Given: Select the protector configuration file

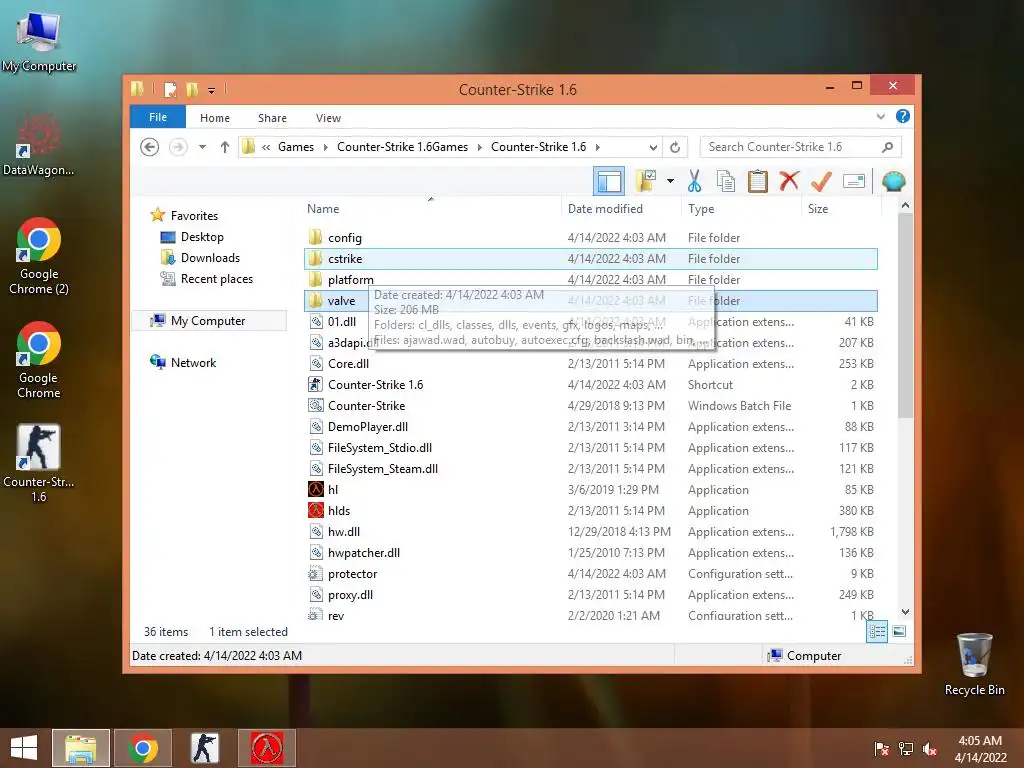Looking at the screenshot, I should coord(590,573).
